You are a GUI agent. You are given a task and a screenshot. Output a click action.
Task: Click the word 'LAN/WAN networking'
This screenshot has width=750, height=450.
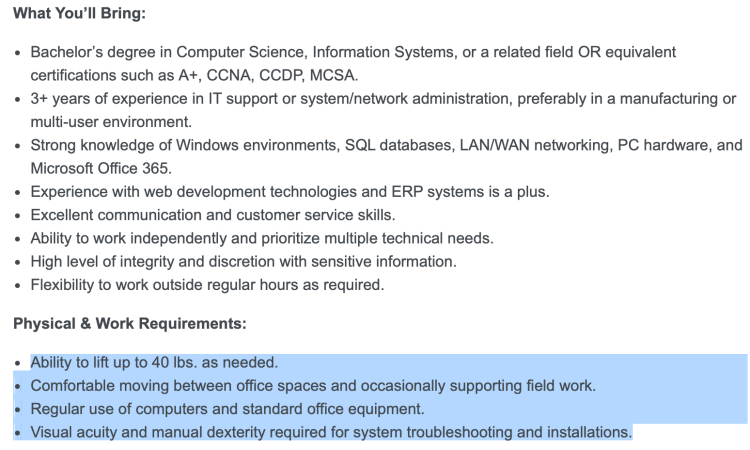pyautogui.click(x=536, y=145)
